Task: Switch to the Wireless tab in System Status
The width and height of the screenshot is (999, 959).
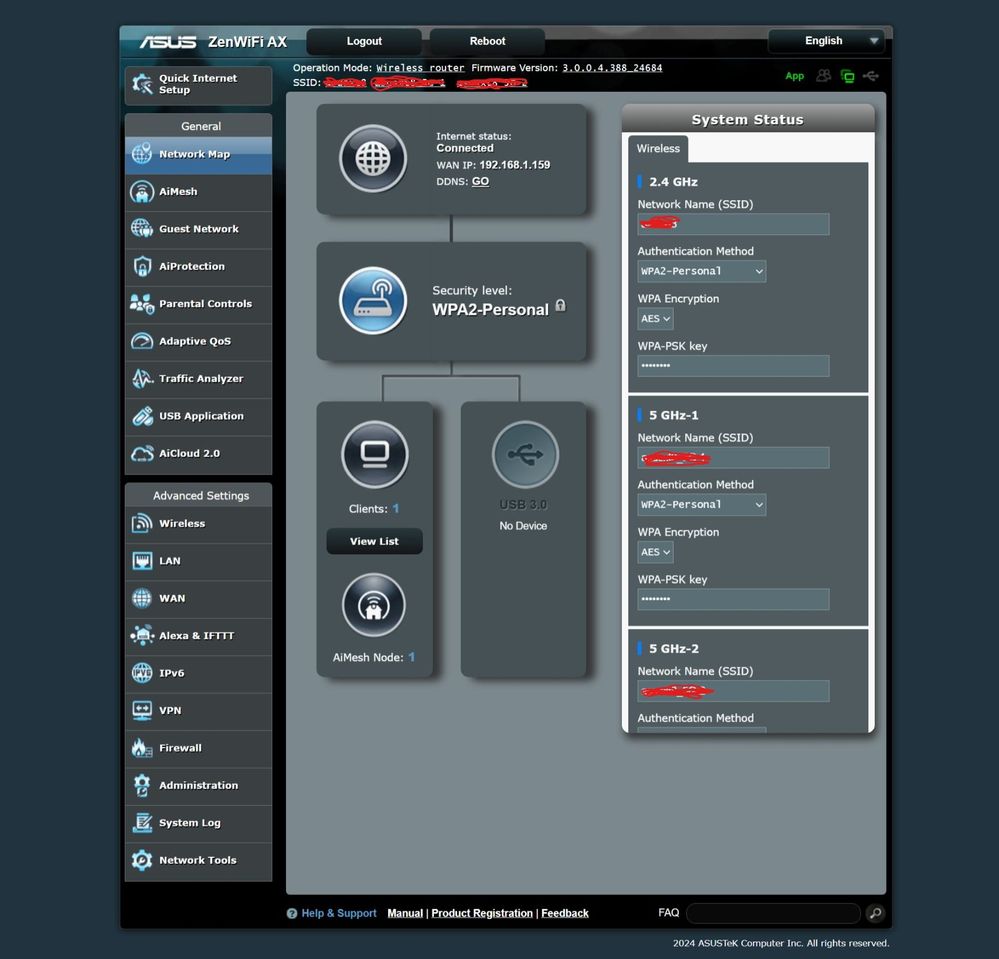Action: click(658, 148)
